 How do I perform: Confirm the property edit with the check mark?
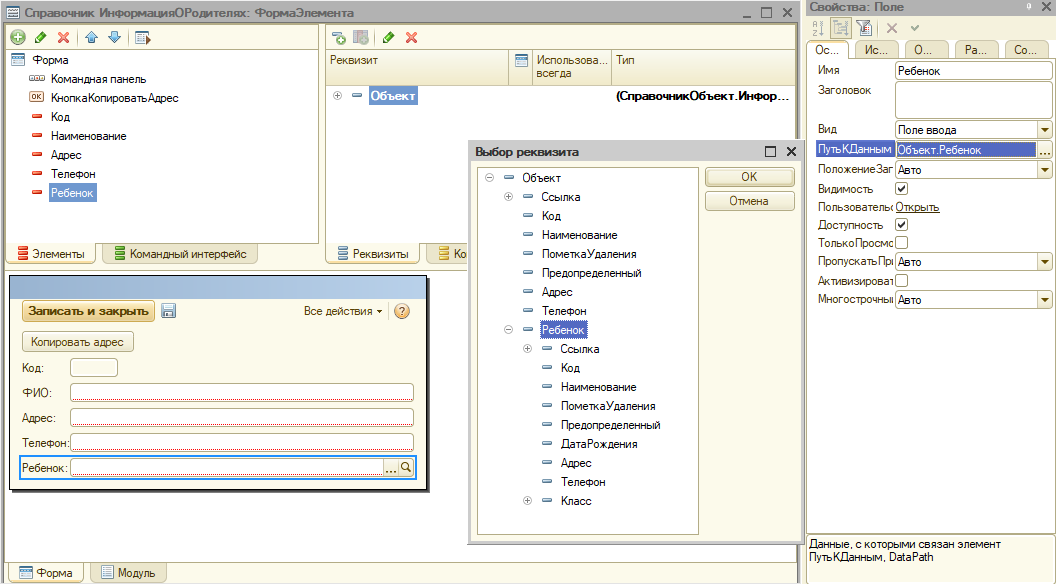point(915,28)
